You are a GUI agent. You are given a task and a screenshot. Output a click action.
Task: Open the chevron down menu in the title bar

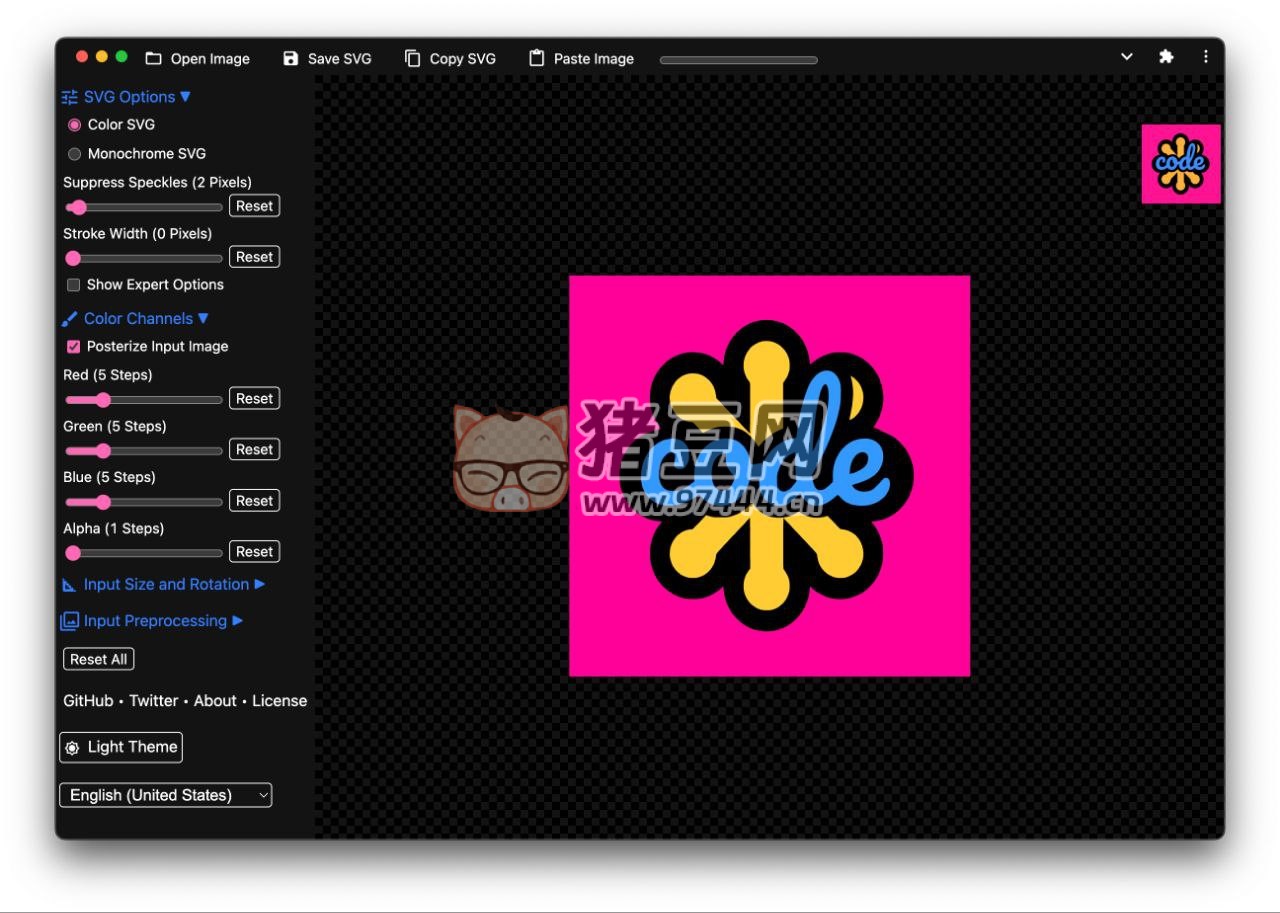[1127, 57]
